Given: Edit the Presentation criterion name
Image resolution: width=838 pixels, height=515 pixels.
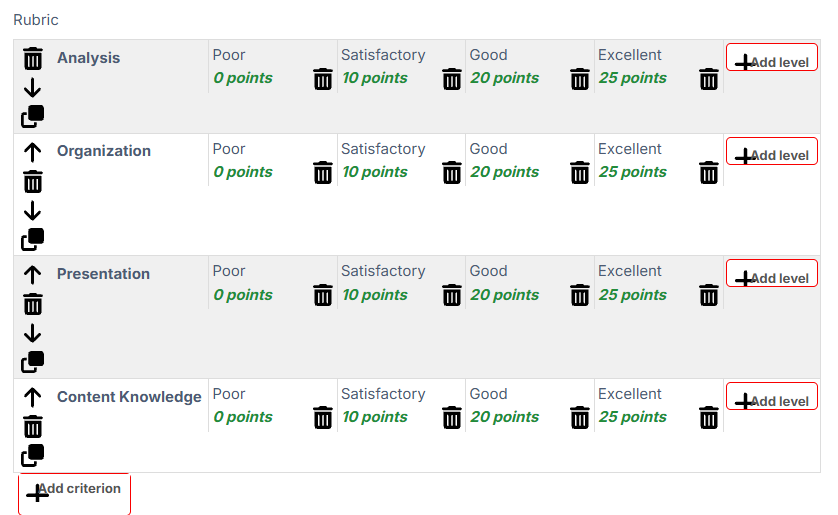Looking at the screenshot, I should click(103, 274).
